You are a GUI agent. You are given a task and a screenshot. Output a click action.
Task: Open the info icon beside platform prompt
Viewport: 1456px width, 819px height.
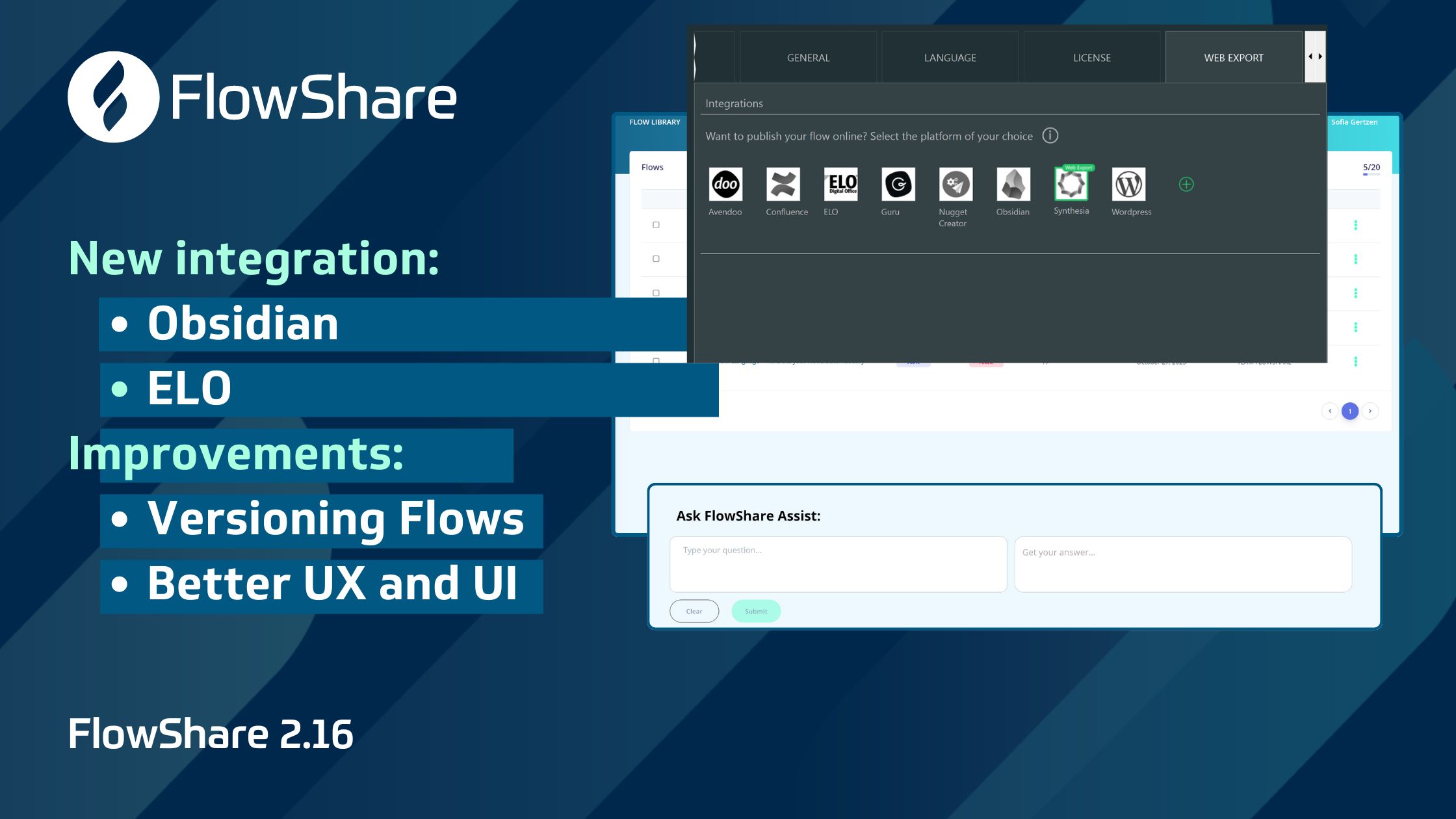1050,135
